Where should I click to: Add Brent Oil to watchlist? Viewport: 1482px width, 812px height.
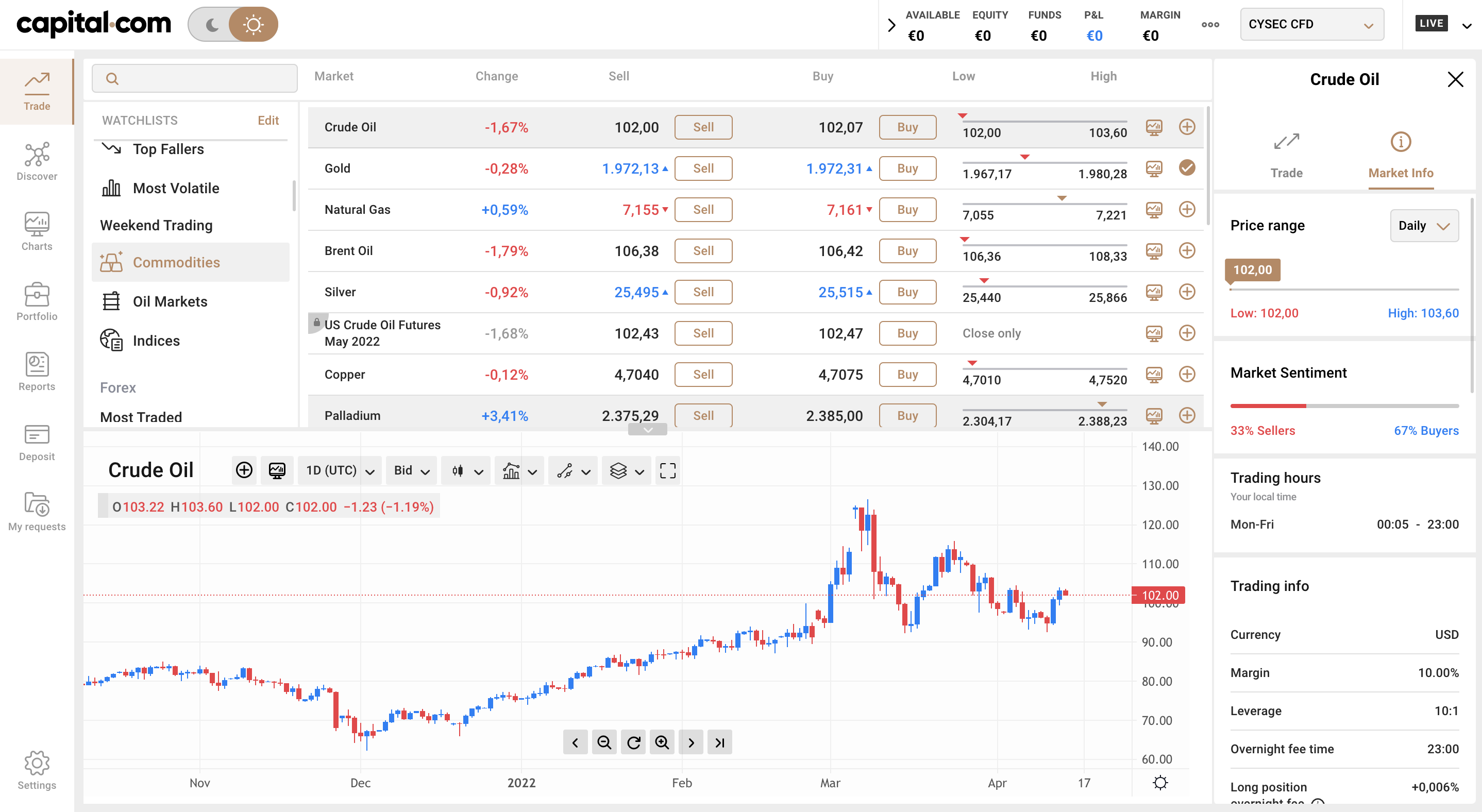click(1187, 251)
